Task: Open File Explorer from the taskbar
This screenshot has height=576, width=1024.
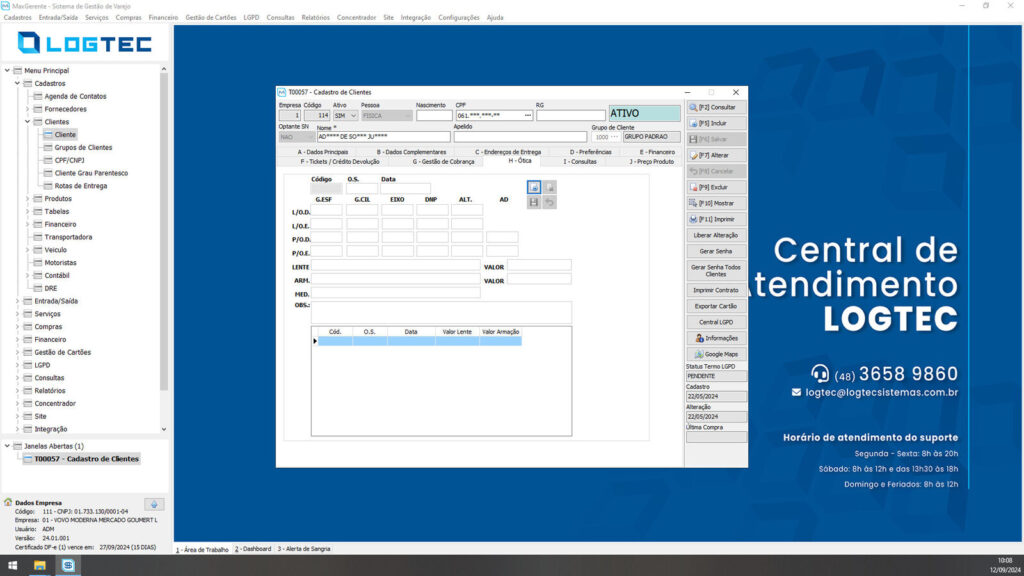Action: coord(40,566)
